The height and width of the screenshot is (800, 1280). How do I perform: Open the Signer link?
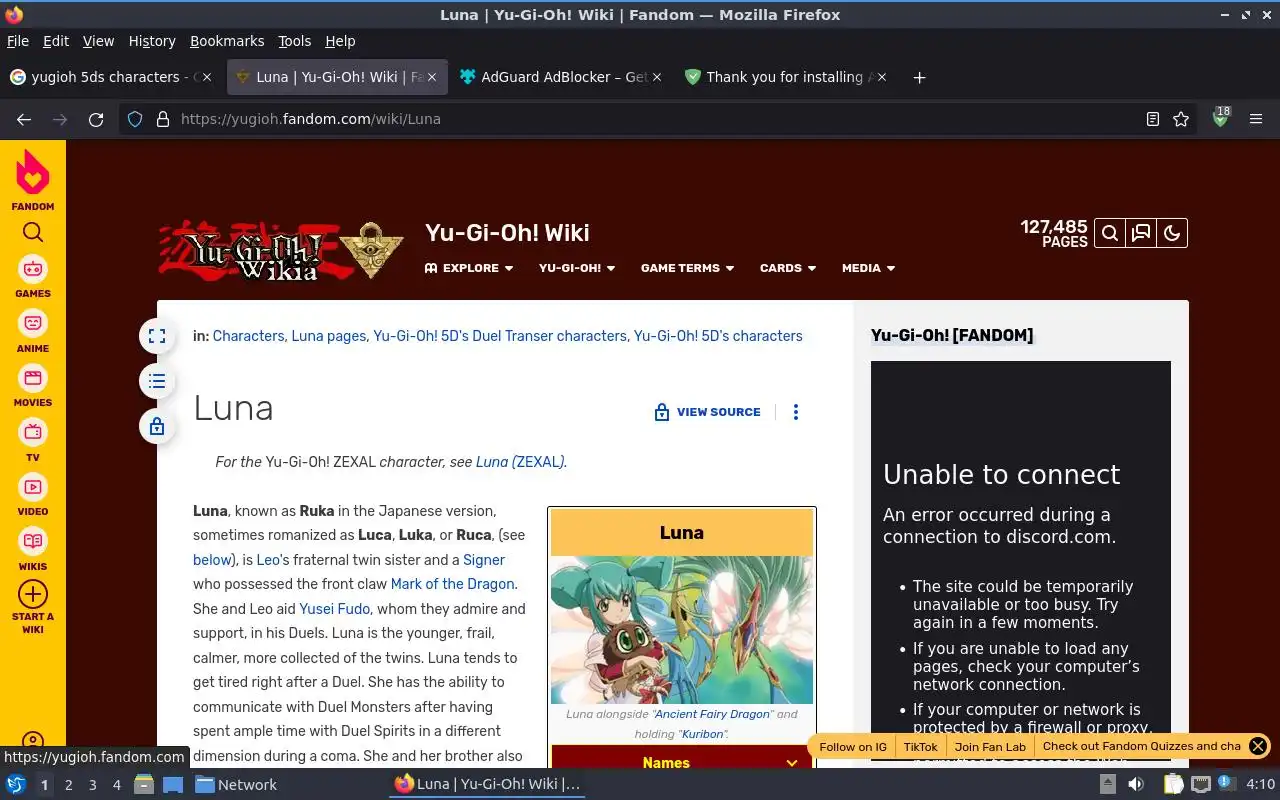pos(484,560)
